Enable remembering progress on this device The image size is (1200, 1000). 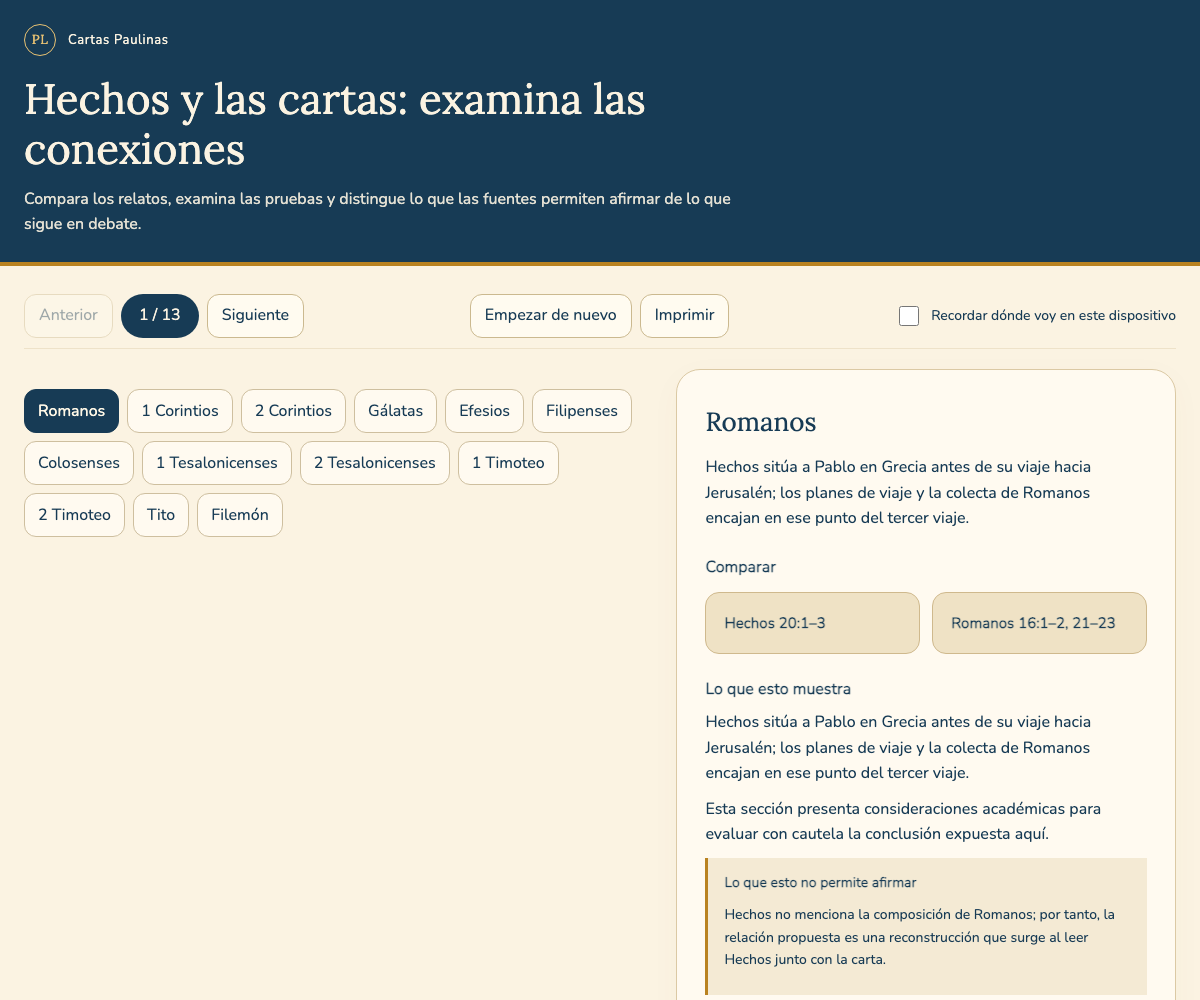click(909, 316)
